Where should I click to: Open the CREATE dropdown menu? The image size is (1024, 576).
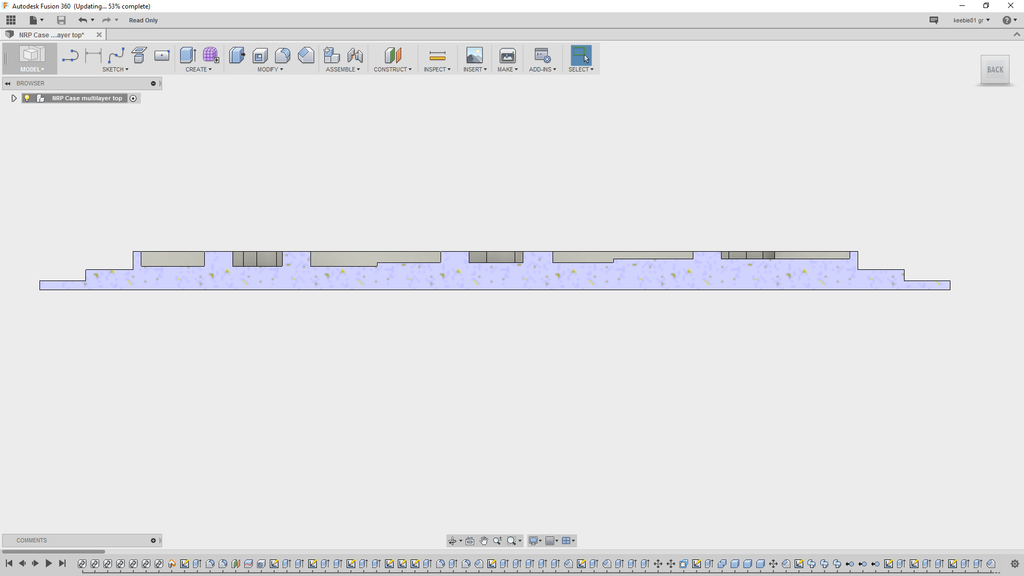point(199,69)
